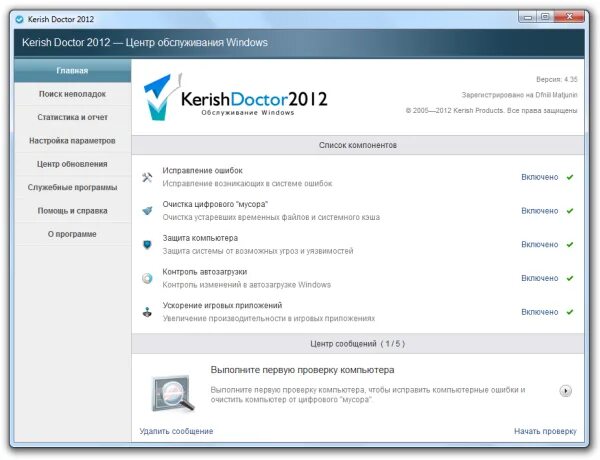Click the Начать проверку link
The width and height of the screenshot is (600, 460).
point(545,431)
